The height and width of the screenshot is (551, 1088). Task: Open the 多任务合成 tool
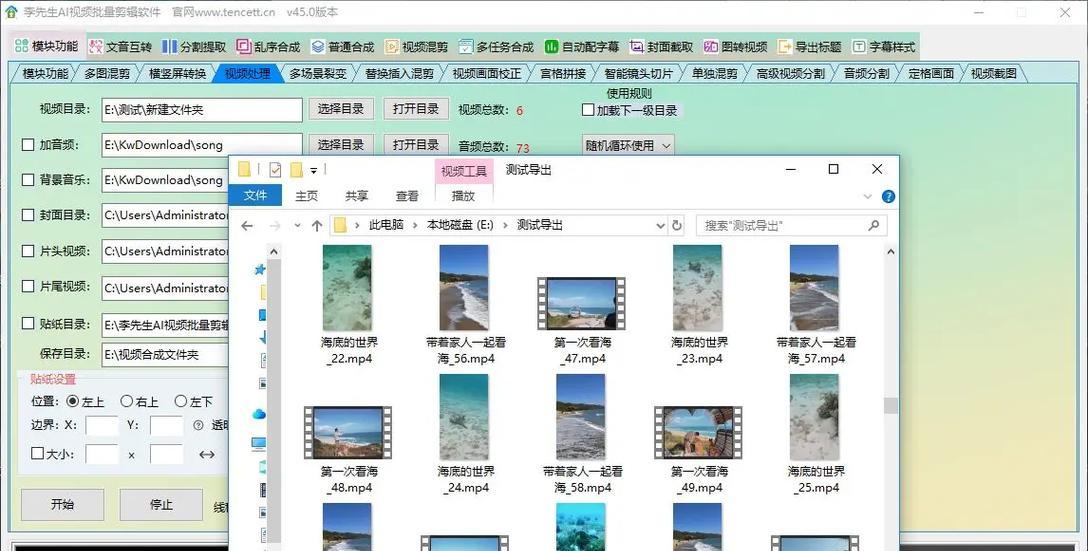[x=496, y=46]
